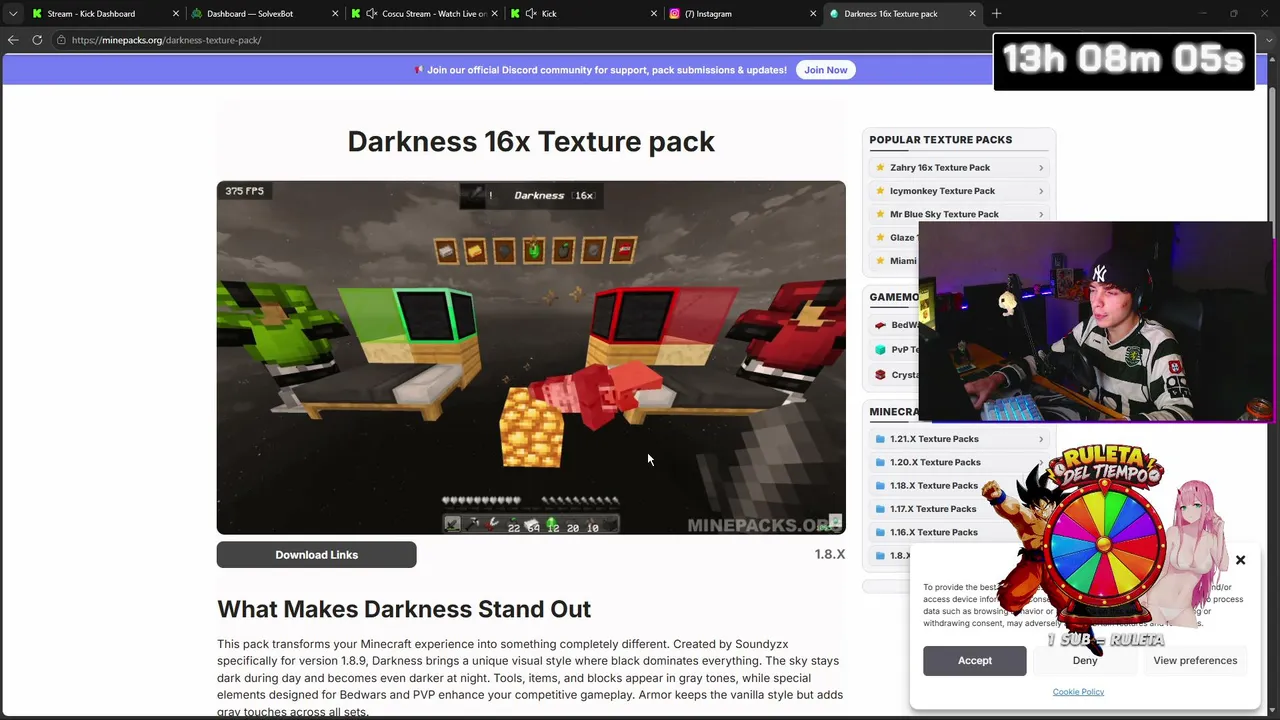Go back to the previous page

point(13,40)
